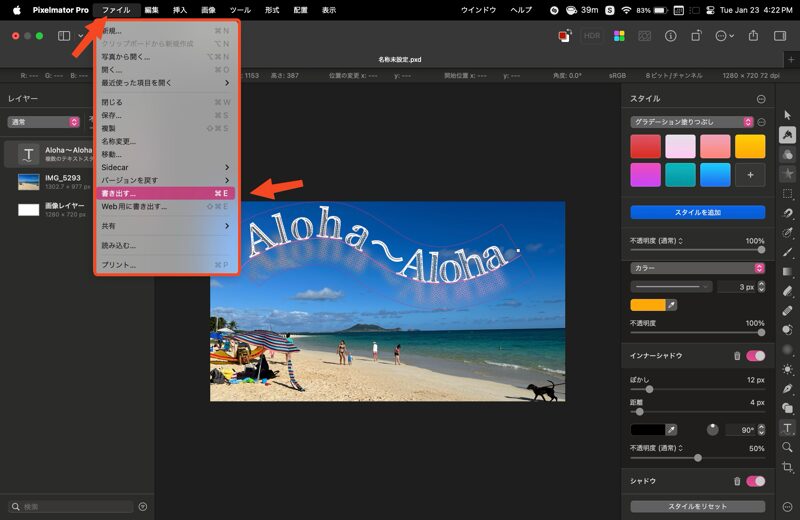Select the Style tool in the tool strip
Viewport: 800px width, 520px height.
787,135
